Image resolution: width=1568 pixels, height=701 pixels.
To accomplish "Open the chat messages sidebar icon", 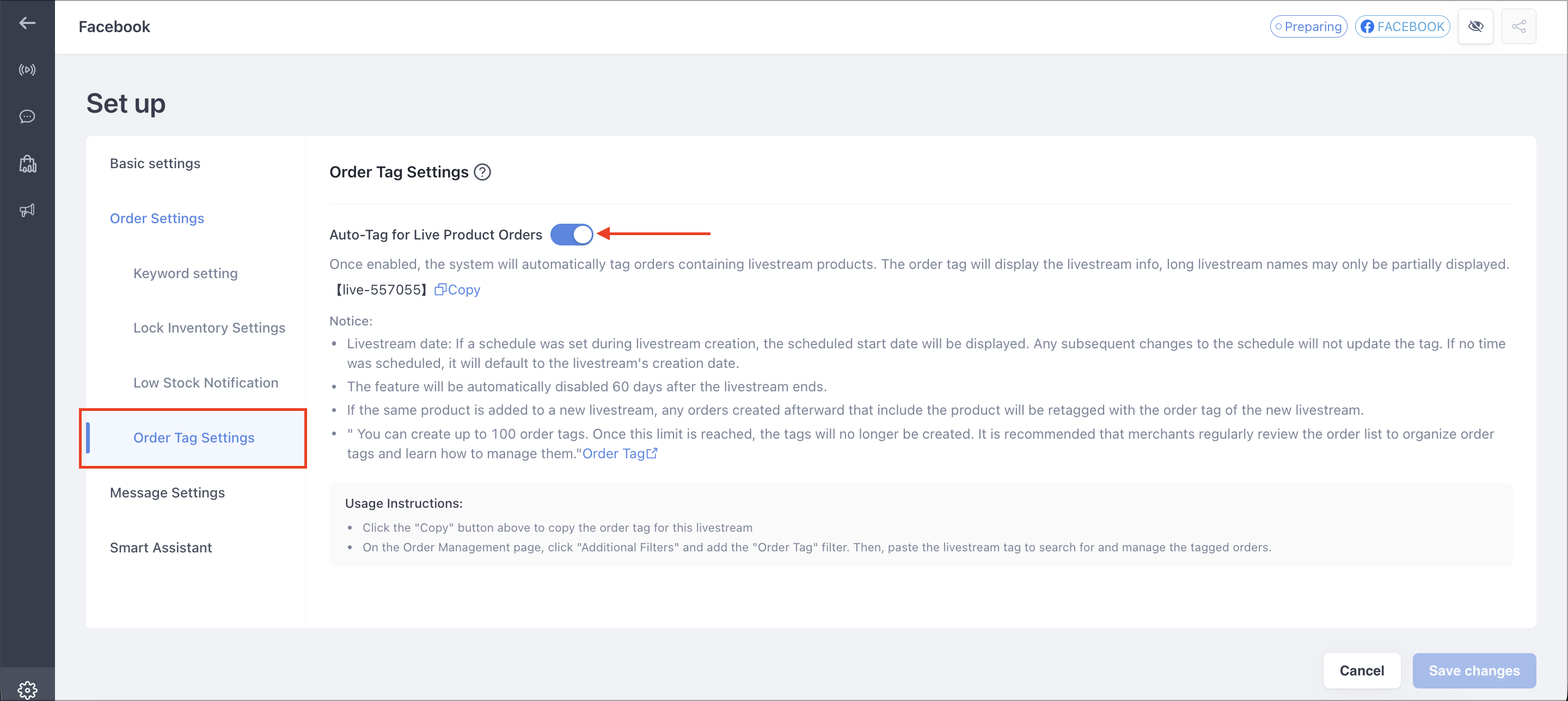I will click(x=27, y=116).
